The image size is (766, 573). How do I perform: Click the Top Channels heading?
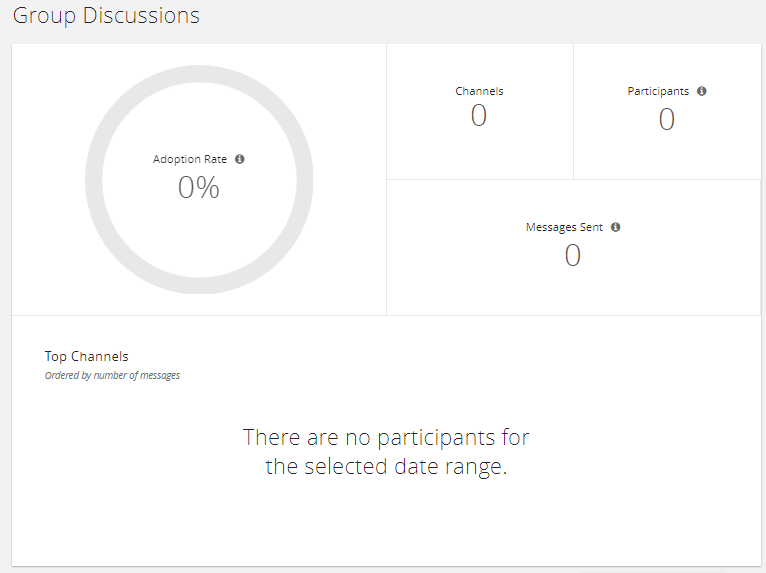[87, 356]
